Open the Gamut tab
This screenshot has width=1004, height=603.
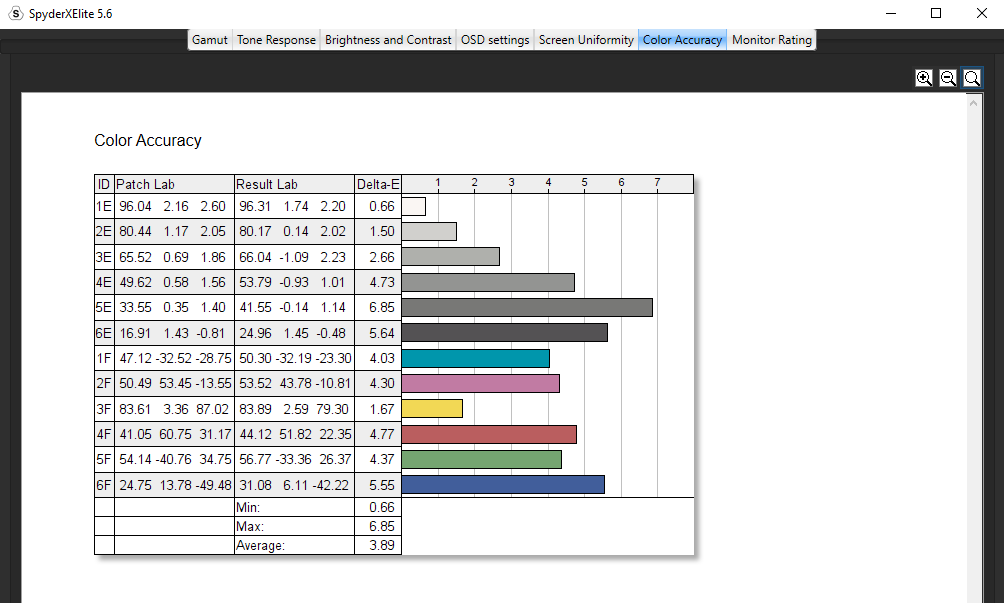[210, 40]
